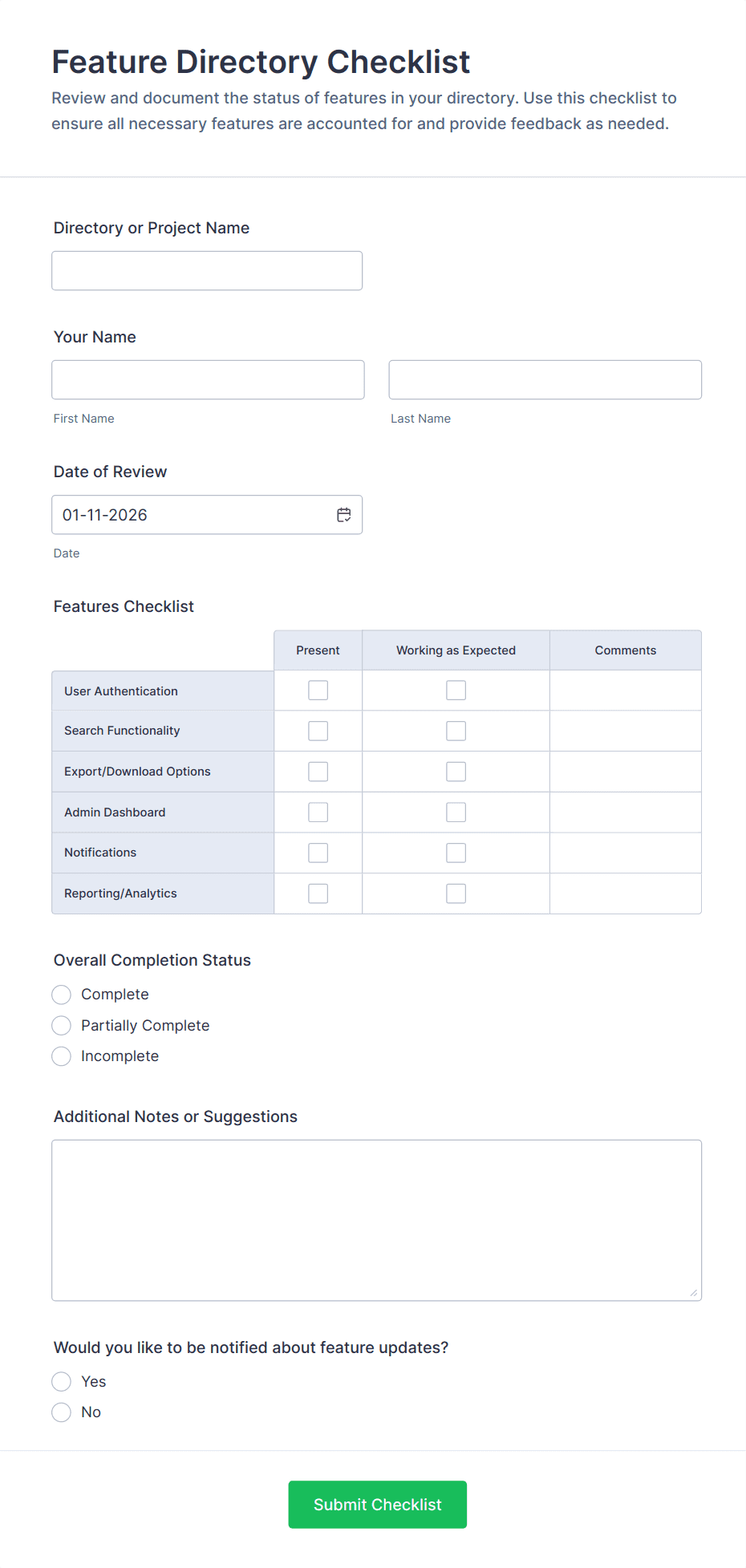Click the First Name input field
The image size is (746, 1568).
pos(208,380)
